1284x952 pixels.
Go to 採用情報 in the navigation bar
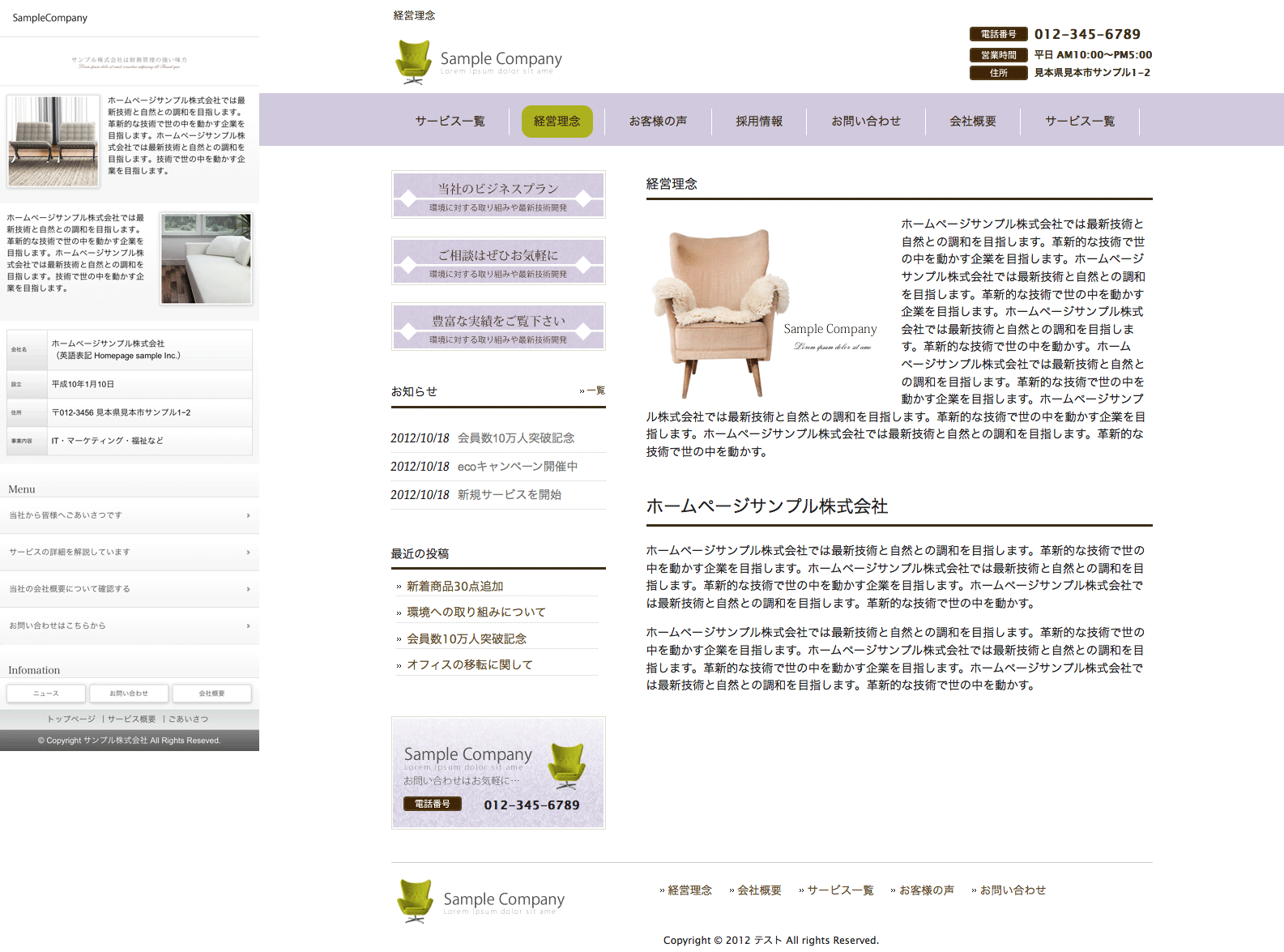[x=758, y=122]
